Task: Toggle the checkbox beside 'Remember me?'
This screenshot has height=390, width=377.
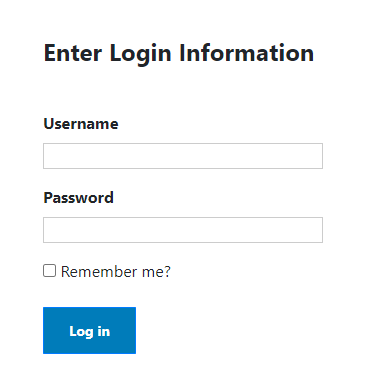Action: click(x=49, y=271)
